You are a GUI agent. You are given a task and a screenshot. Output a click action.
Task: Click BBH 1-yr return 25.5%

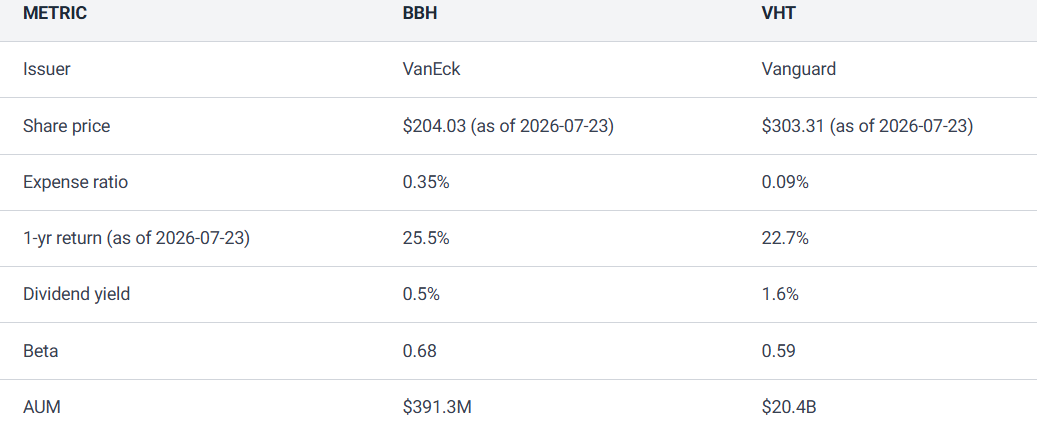point(426,238)
